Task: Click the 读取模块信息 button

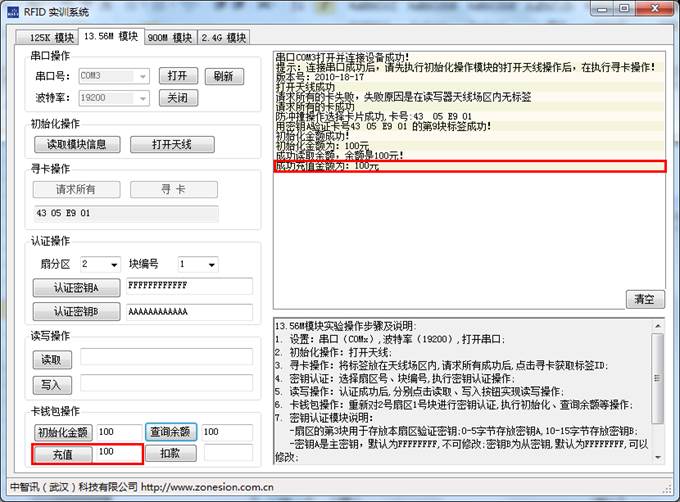Action: 77,145
